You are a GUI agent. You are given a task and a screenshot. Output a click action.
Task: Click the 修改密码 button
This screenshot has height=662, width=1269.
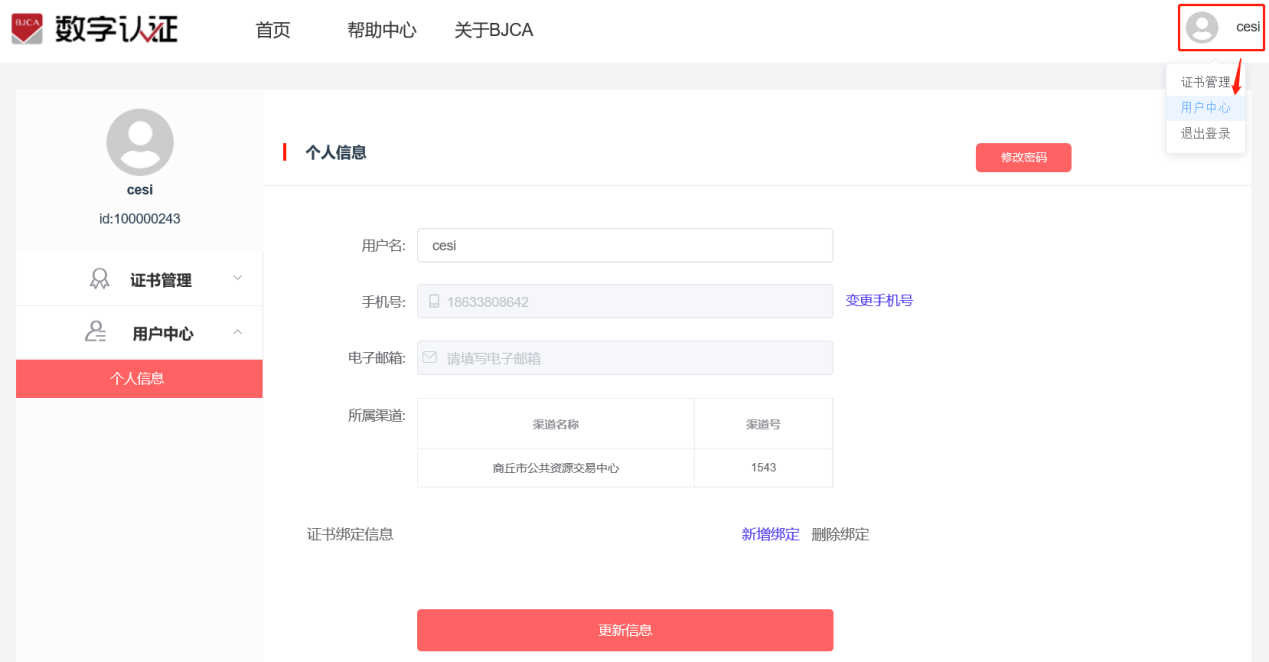coord(1023,158)
